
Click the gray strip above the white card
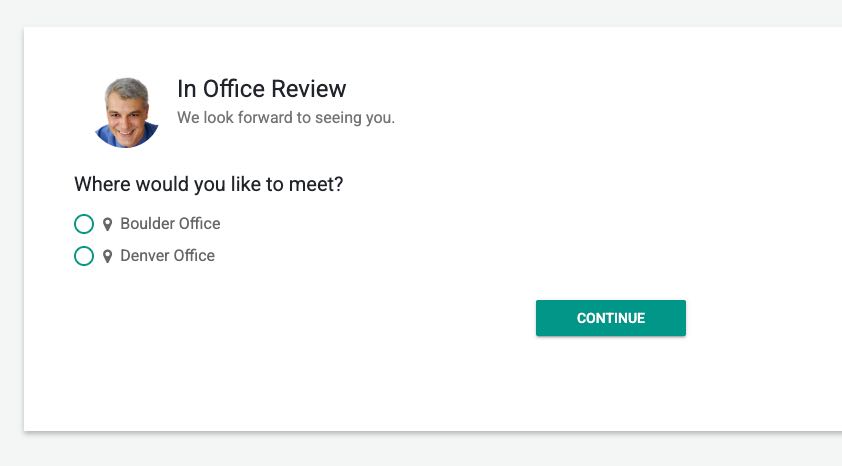click(420, 13)
